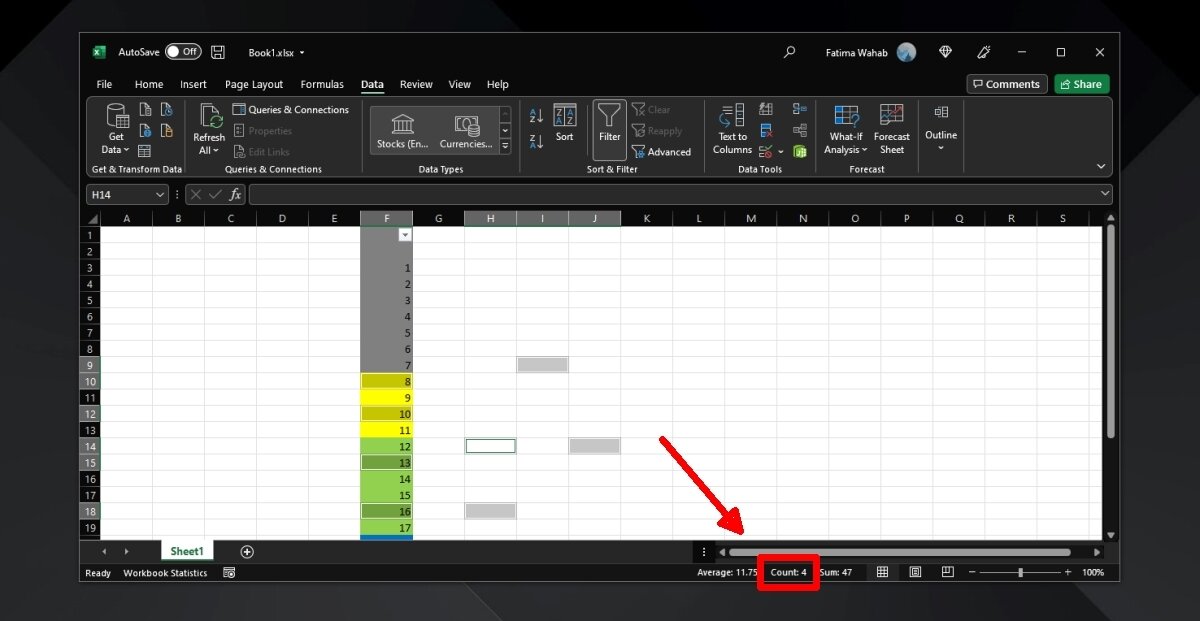Image resolution: width=1200 pixels, height=621 pixels.
Task: Click the Stocks data type icon
Action: pos(403,125)
